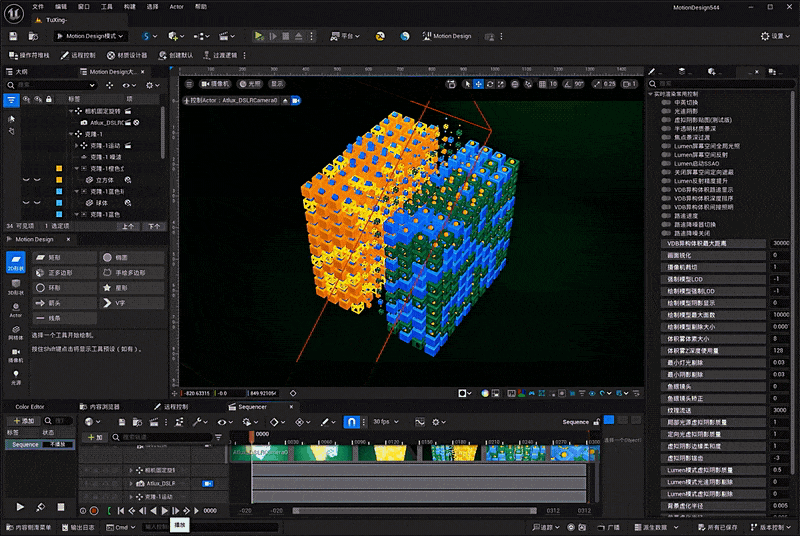This screenshot has width=800, height=536.
Task: Click the translate gizmo tool in viewport
Action: point(479,84)
